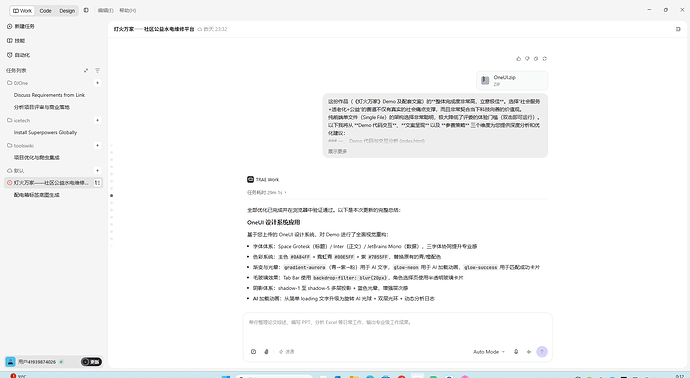Open the Windows Start menu

(226, 377)
